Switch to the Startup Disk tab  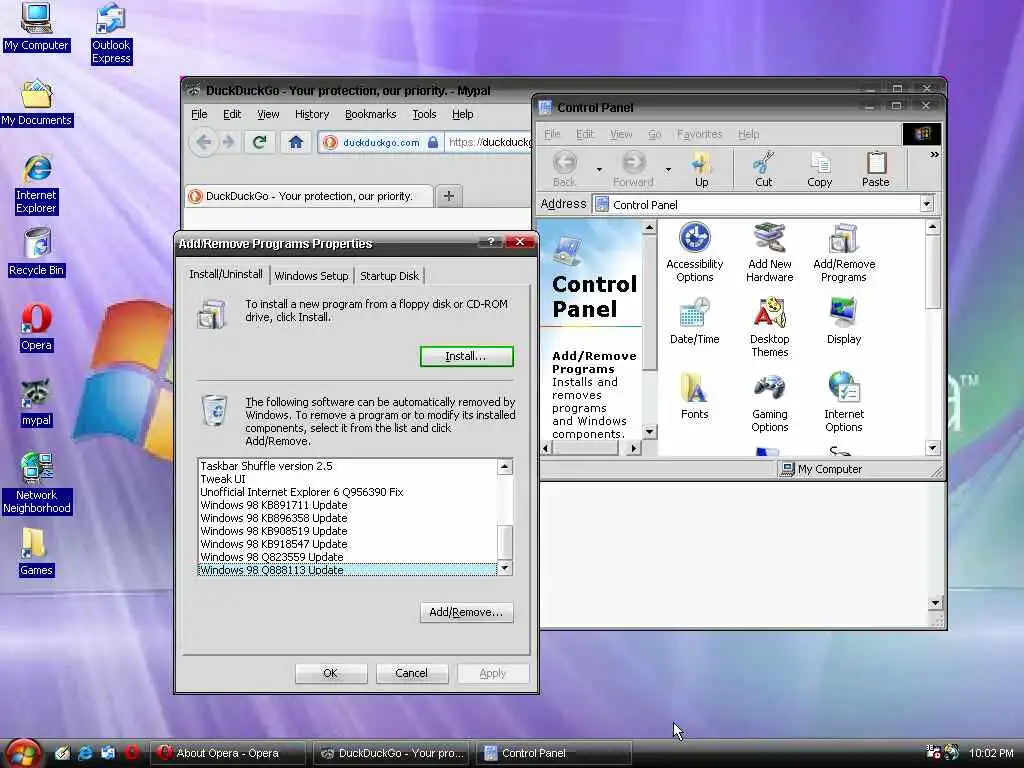[389, 276]
